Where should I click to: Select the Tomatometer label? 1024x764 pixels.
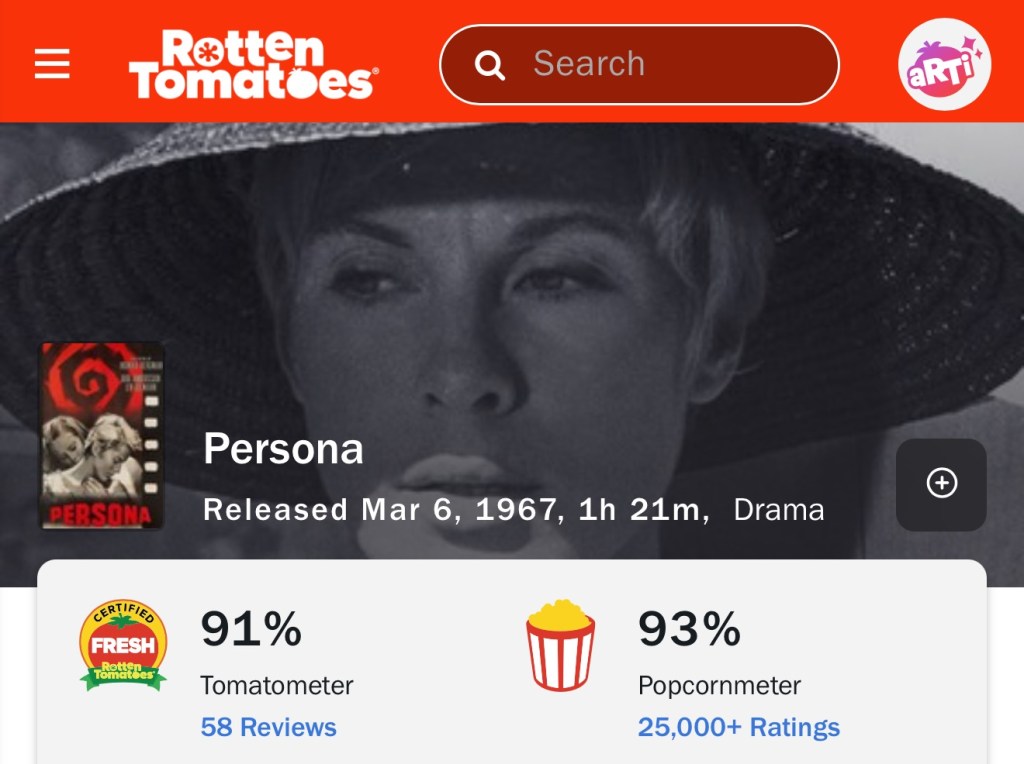(276, 686)
